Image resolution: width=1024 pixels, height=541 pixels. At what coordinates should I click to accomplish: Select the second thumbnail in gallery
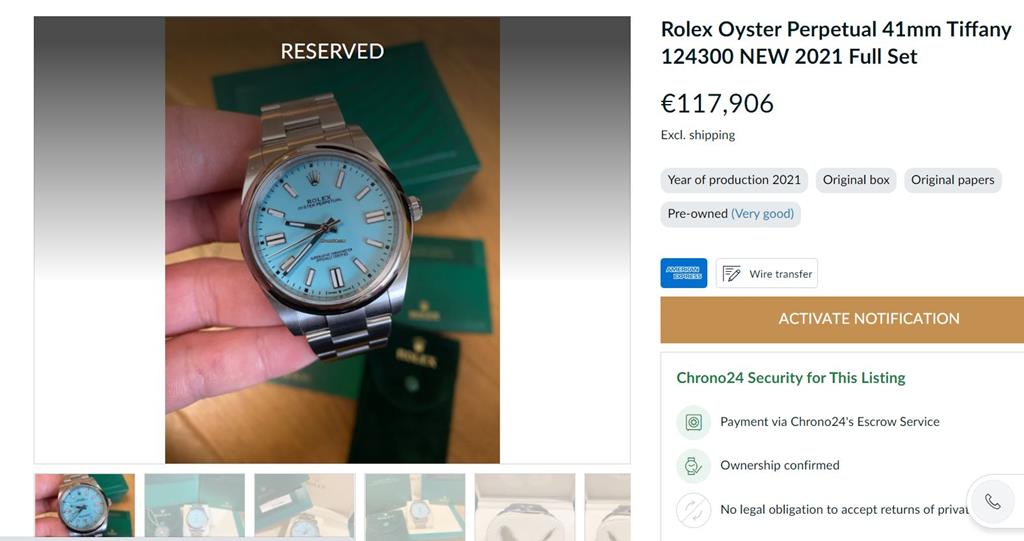[x=195, y=505]
